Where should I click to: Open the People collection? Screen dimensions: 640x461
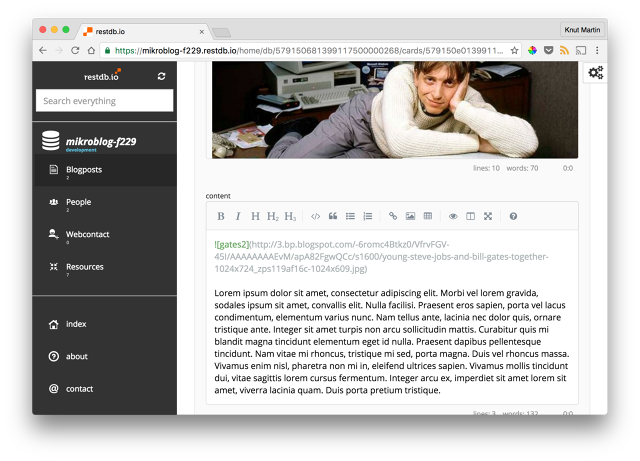[106, 203]
